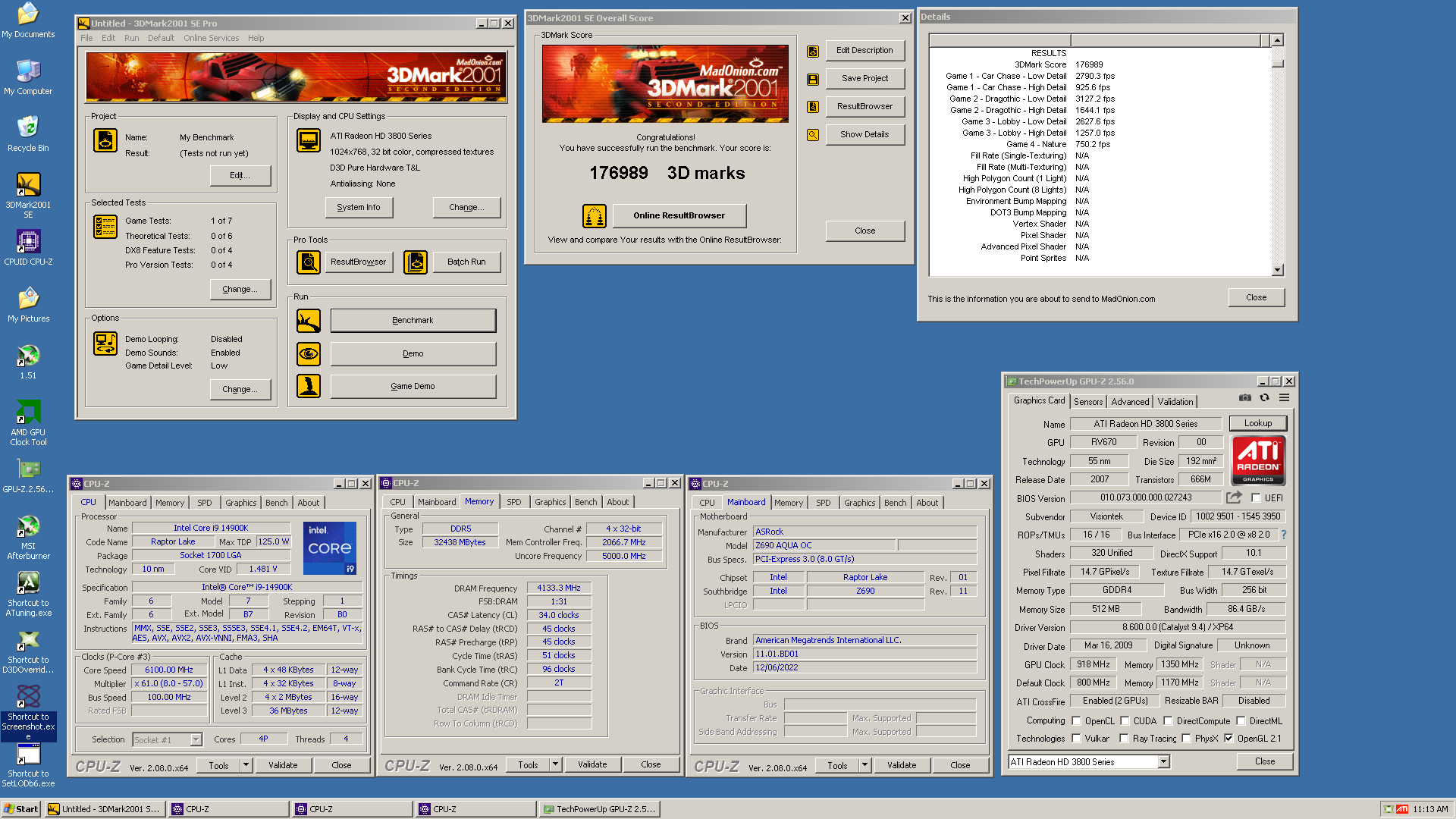Toggle UEFI checkbox in GPU-Z
Viewport: 1456px width, 819px height.
[1256, 498]
